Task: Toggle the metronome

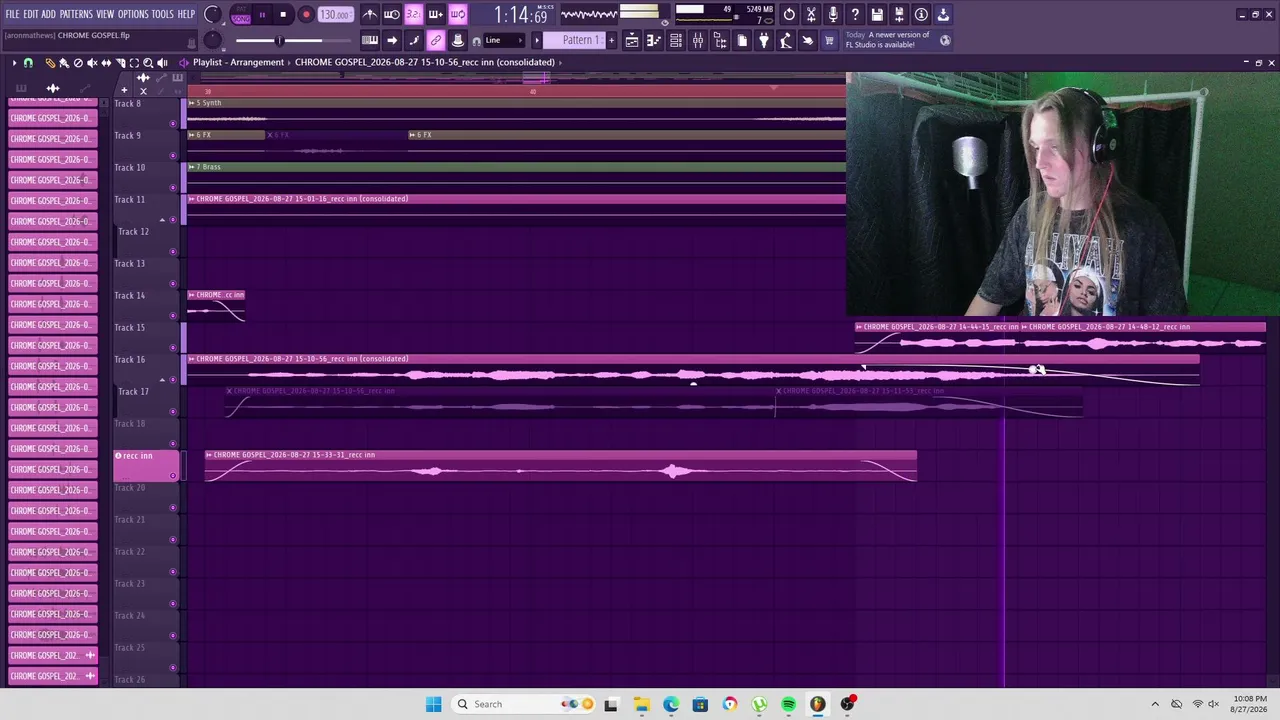Action: [x=370, y=14]
